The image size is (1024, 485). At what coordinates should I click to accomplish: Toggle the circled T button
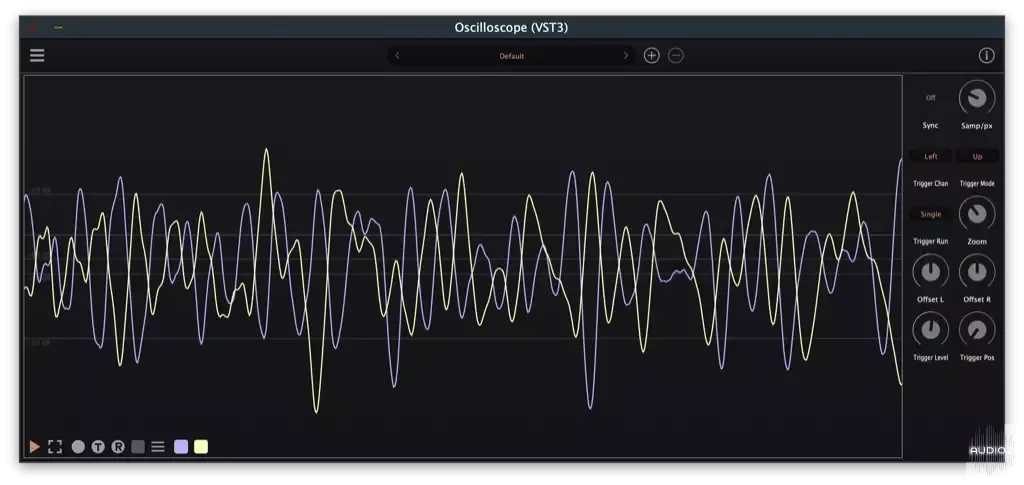coord(98,446)
